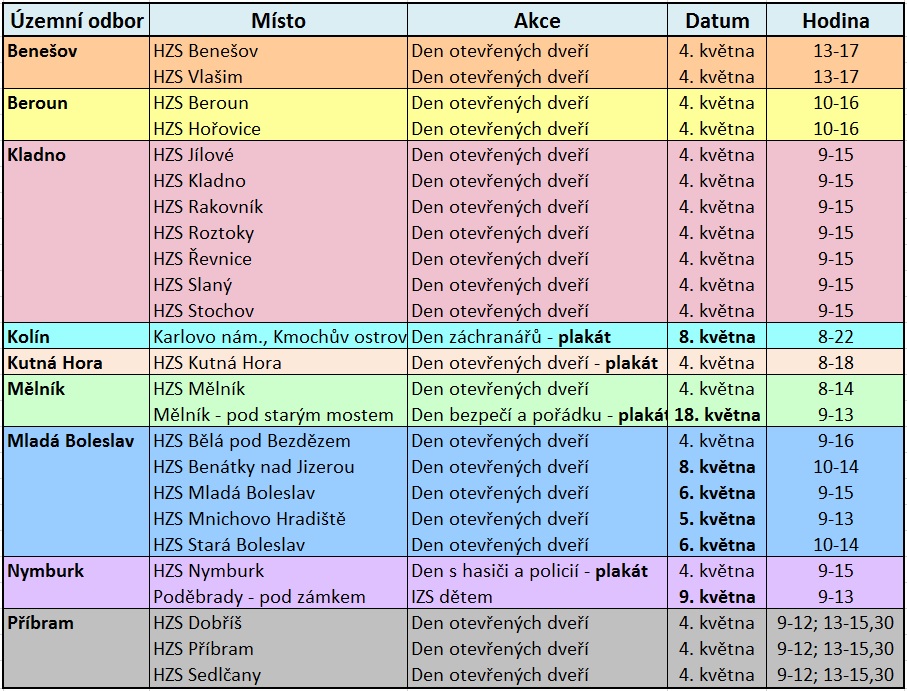This screenshot has width=907, height=691.
Task: Select the Datum column header
Action: pos(717,20)
